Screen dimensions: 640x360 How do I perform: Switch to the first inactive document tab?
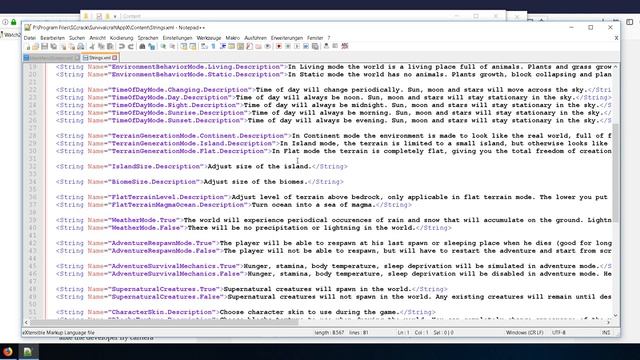(51, 58)
